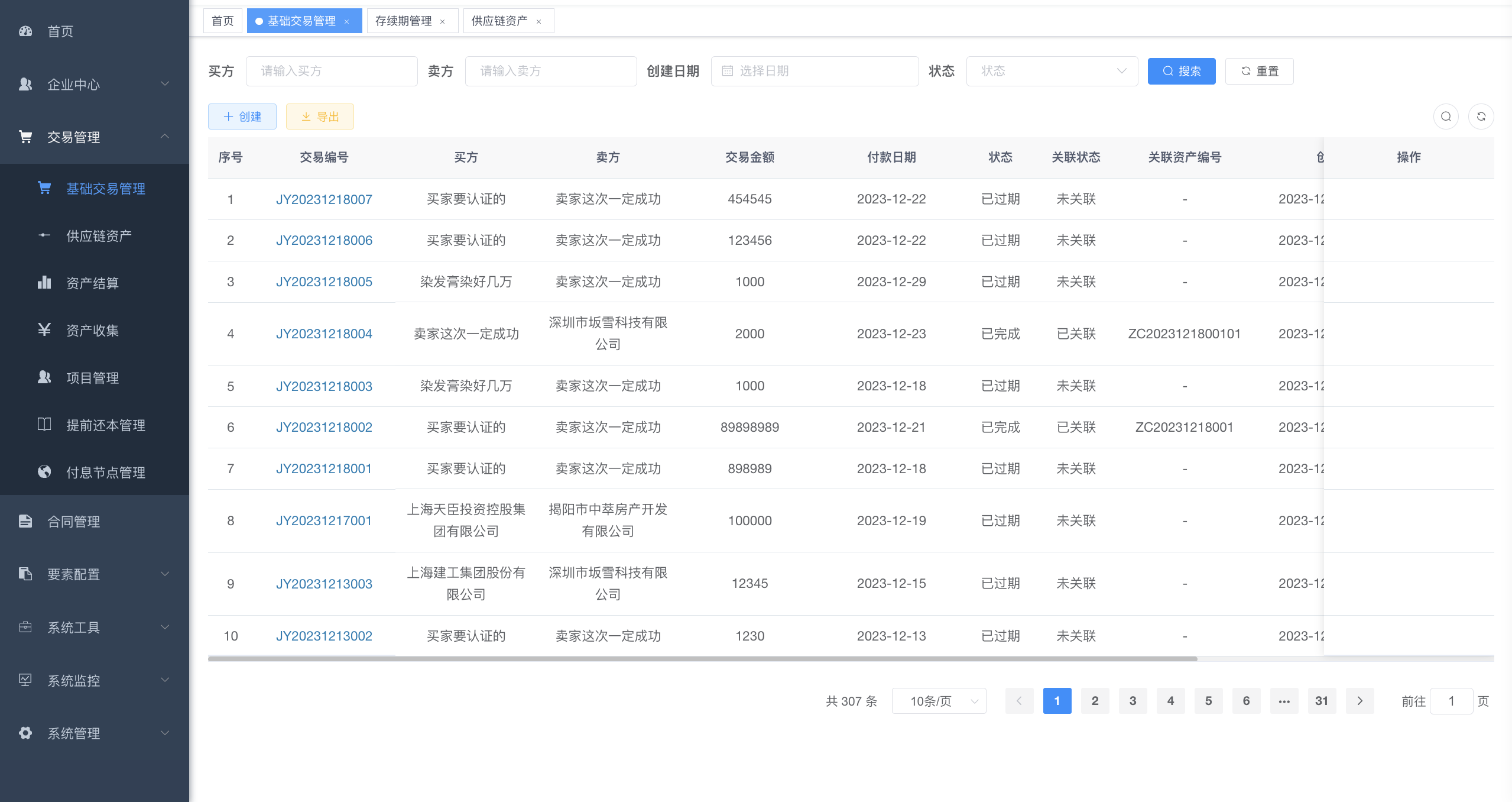Click the 前往 page number input
Screen dimensions: 1512x802
point(1451,701)
